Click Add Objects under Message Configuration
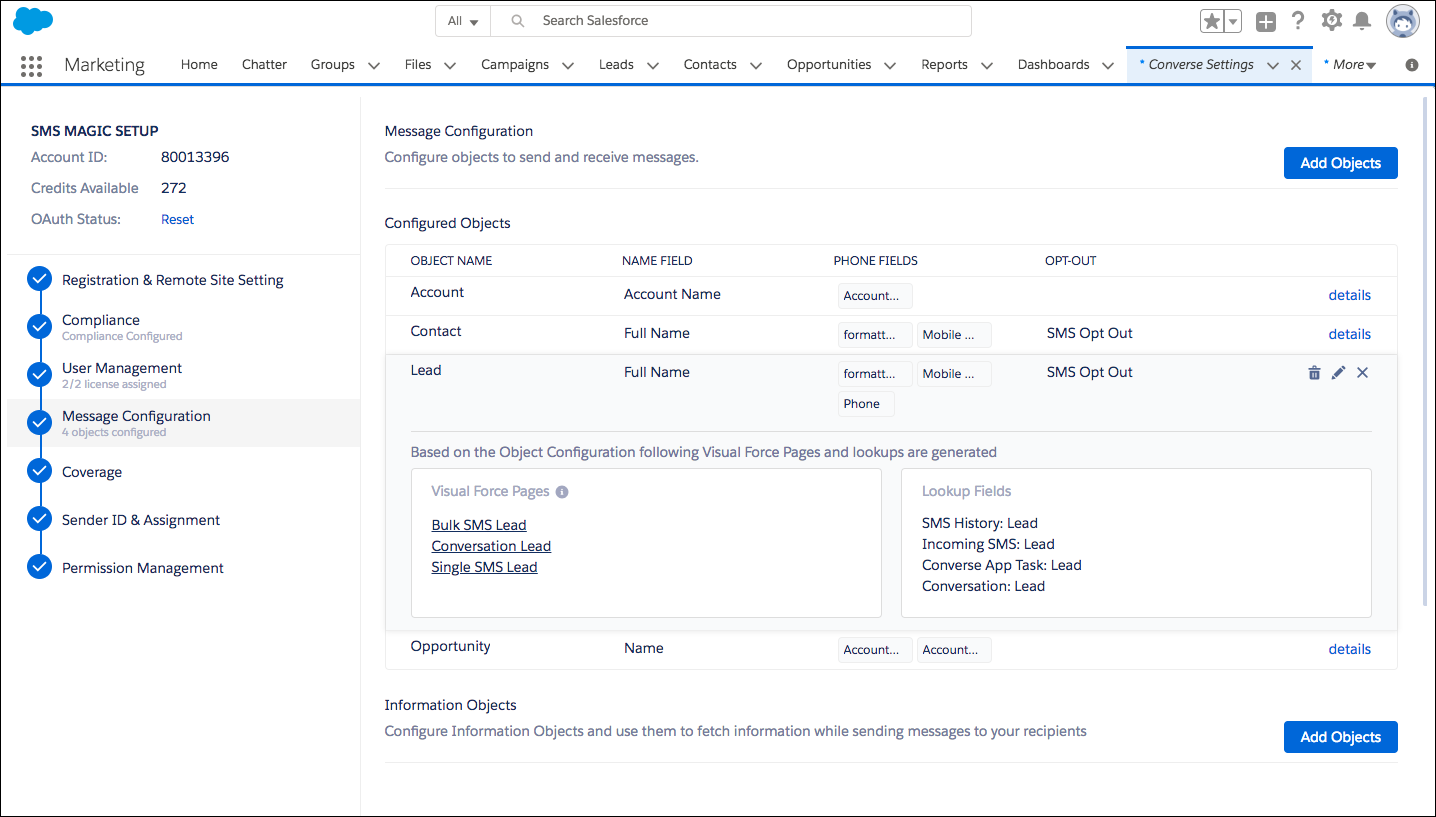 coord(1340,163)
